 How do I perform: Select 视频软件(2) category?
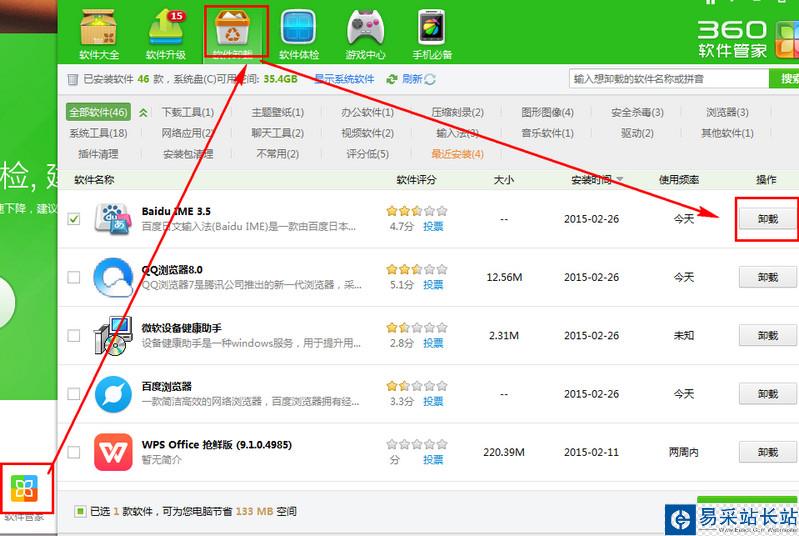(367, 133)
